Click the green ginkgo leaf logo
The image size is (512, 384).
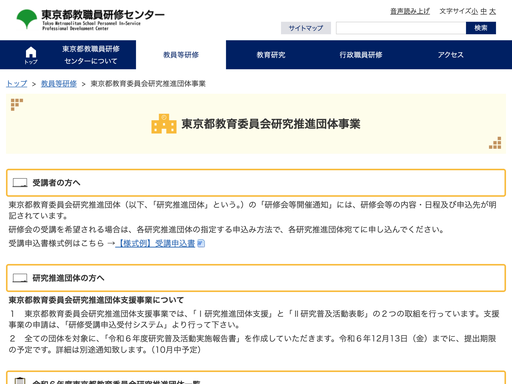pos(27,19)
